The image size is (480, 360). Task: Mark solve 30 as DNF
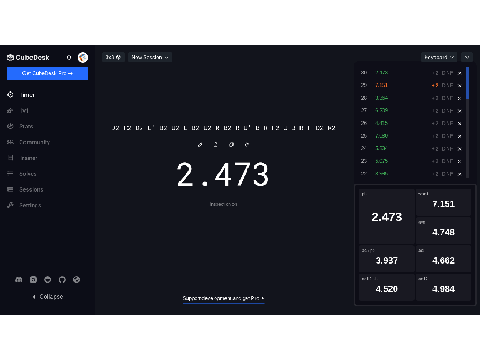click(x=447, y=73)
